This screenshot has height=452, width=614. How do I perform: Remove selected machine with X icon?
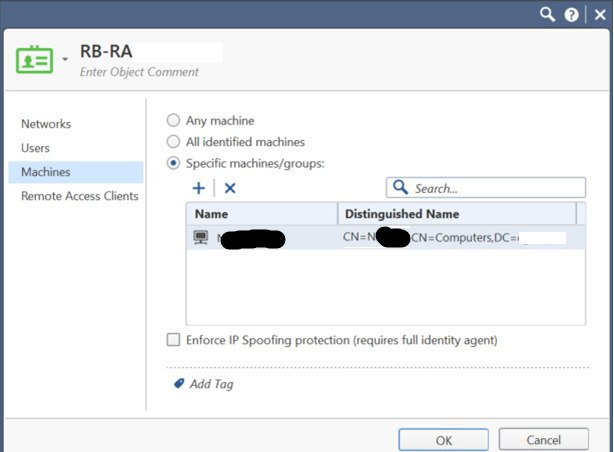point(230,187)
